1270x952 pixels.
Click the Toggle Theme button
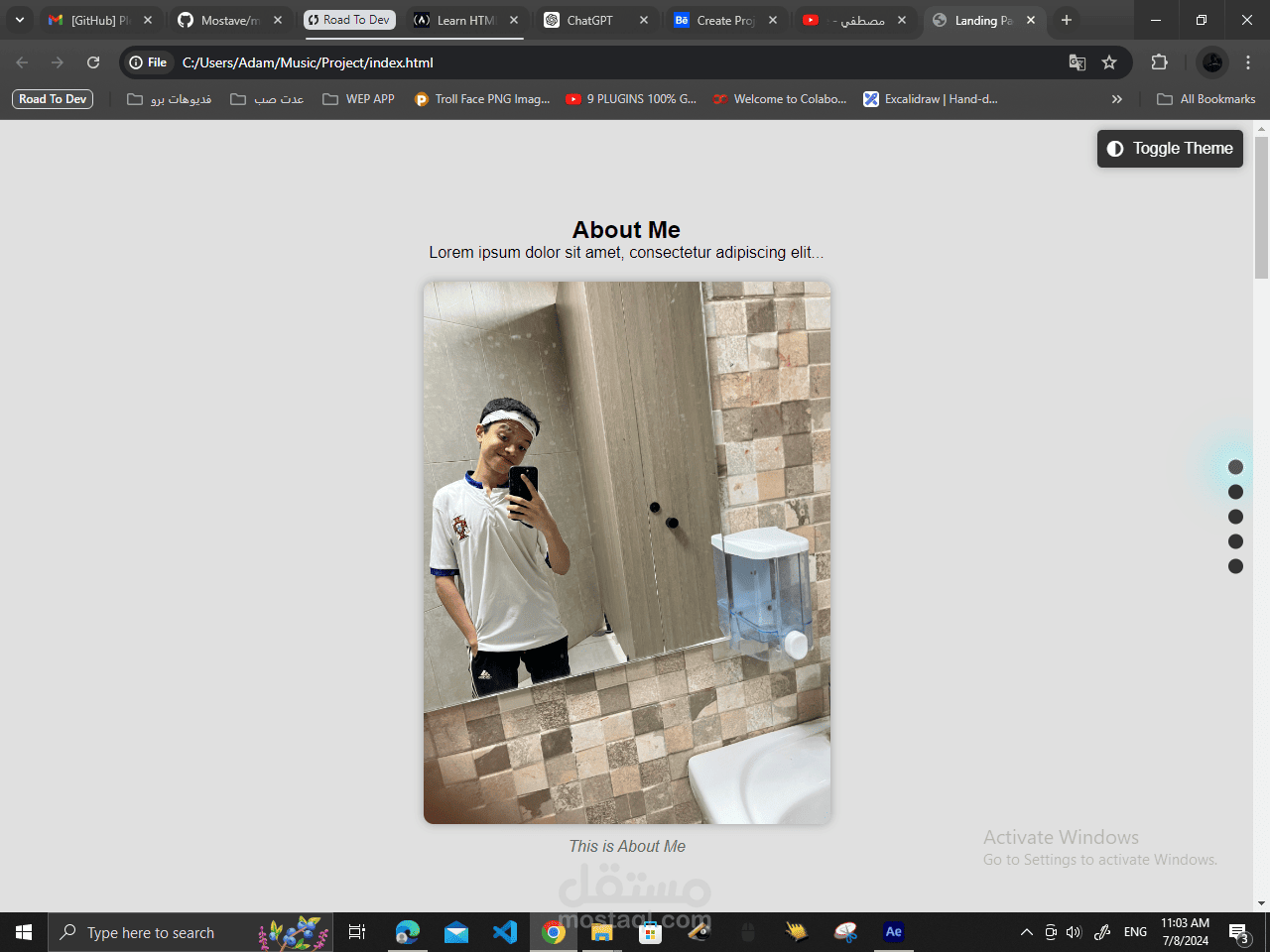click(1170, 149)
